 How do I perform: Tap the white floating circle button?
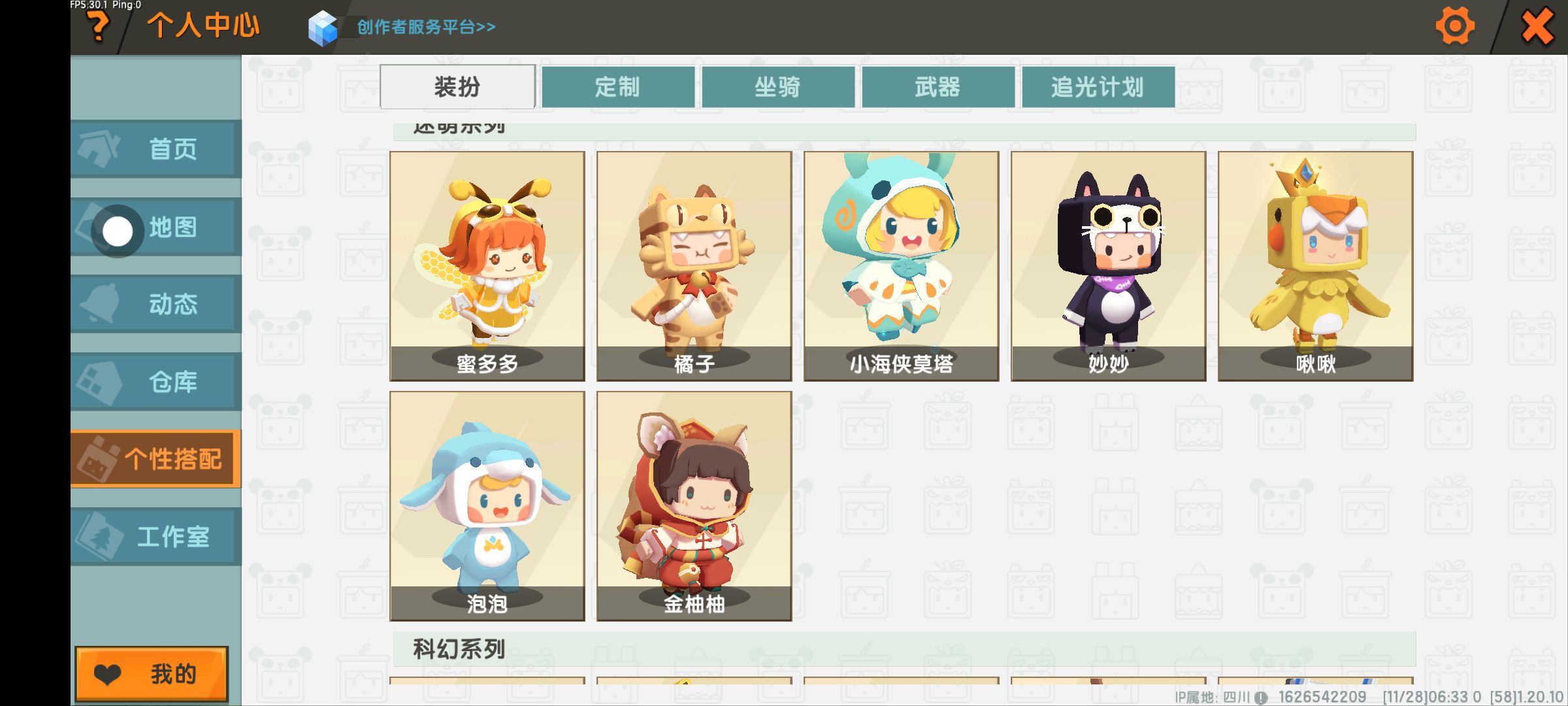[118, 231]
